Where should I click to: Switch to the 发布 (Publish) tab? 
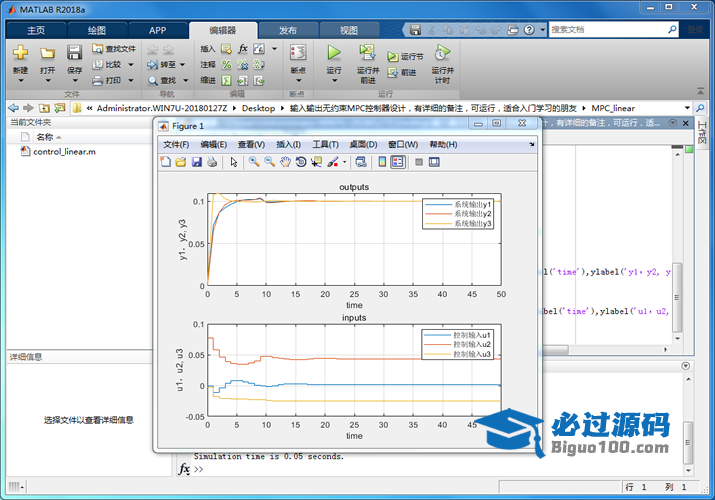click(x=288, y=30)
